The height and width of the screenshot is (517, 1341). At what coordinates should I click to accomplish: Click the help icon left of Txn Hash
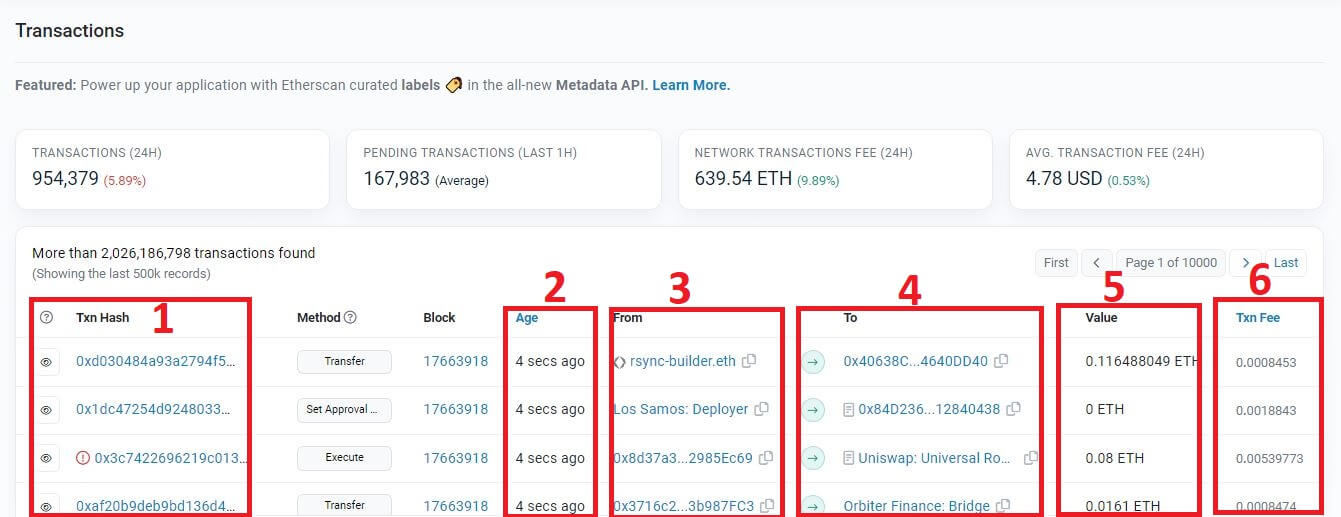46,318
